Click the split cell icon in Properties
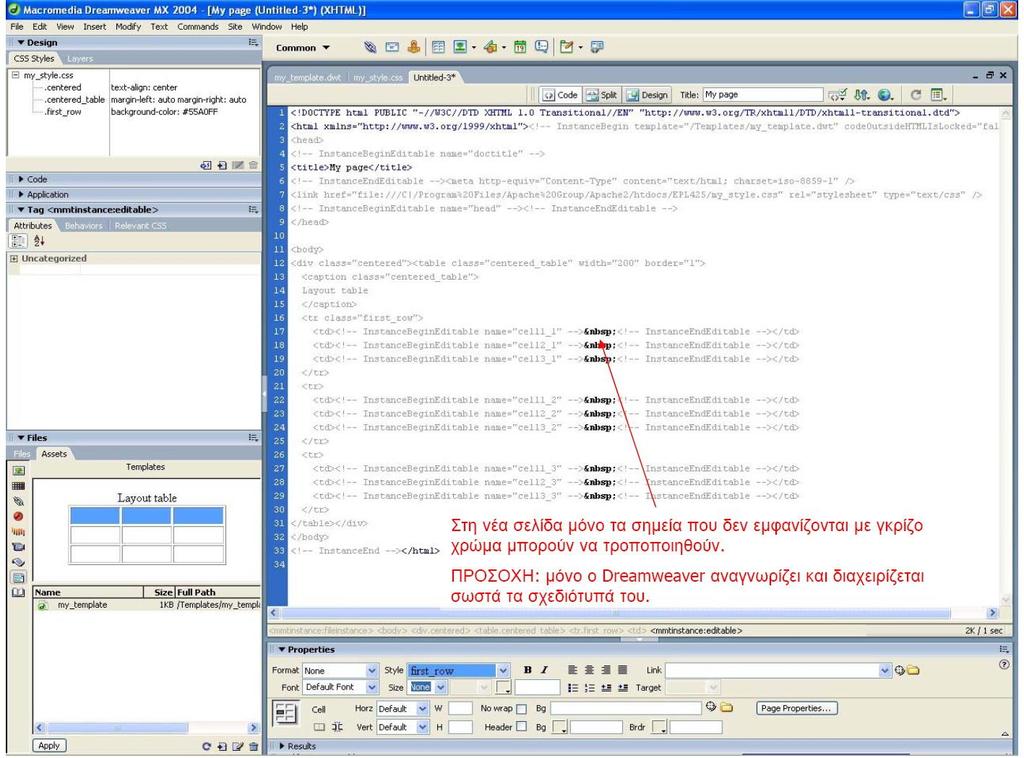Screen dimensions: 1024x758 tap(337, 727)
